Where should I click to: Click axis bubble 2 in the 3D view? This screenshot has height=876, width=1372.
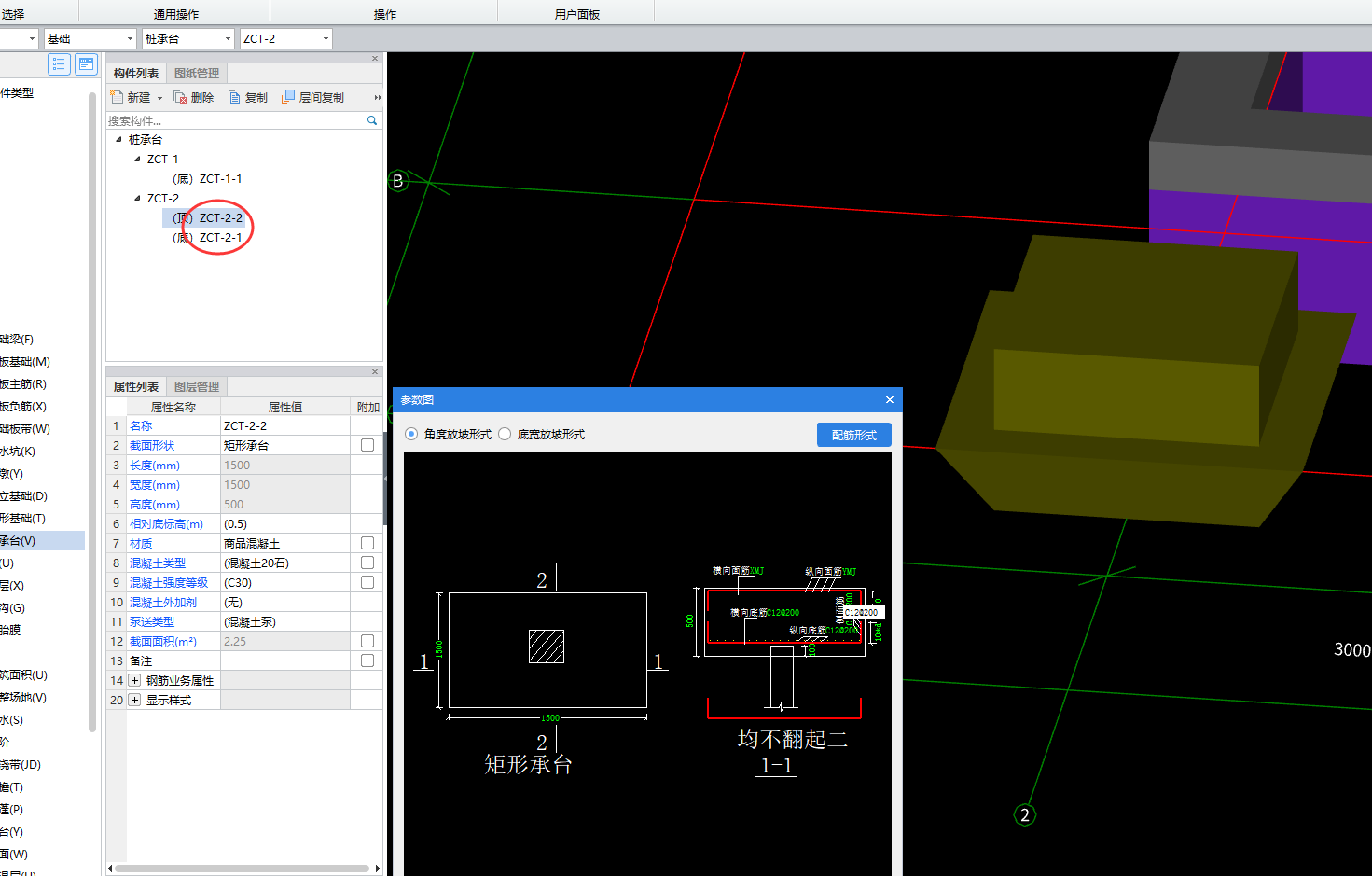[1025, 814]
